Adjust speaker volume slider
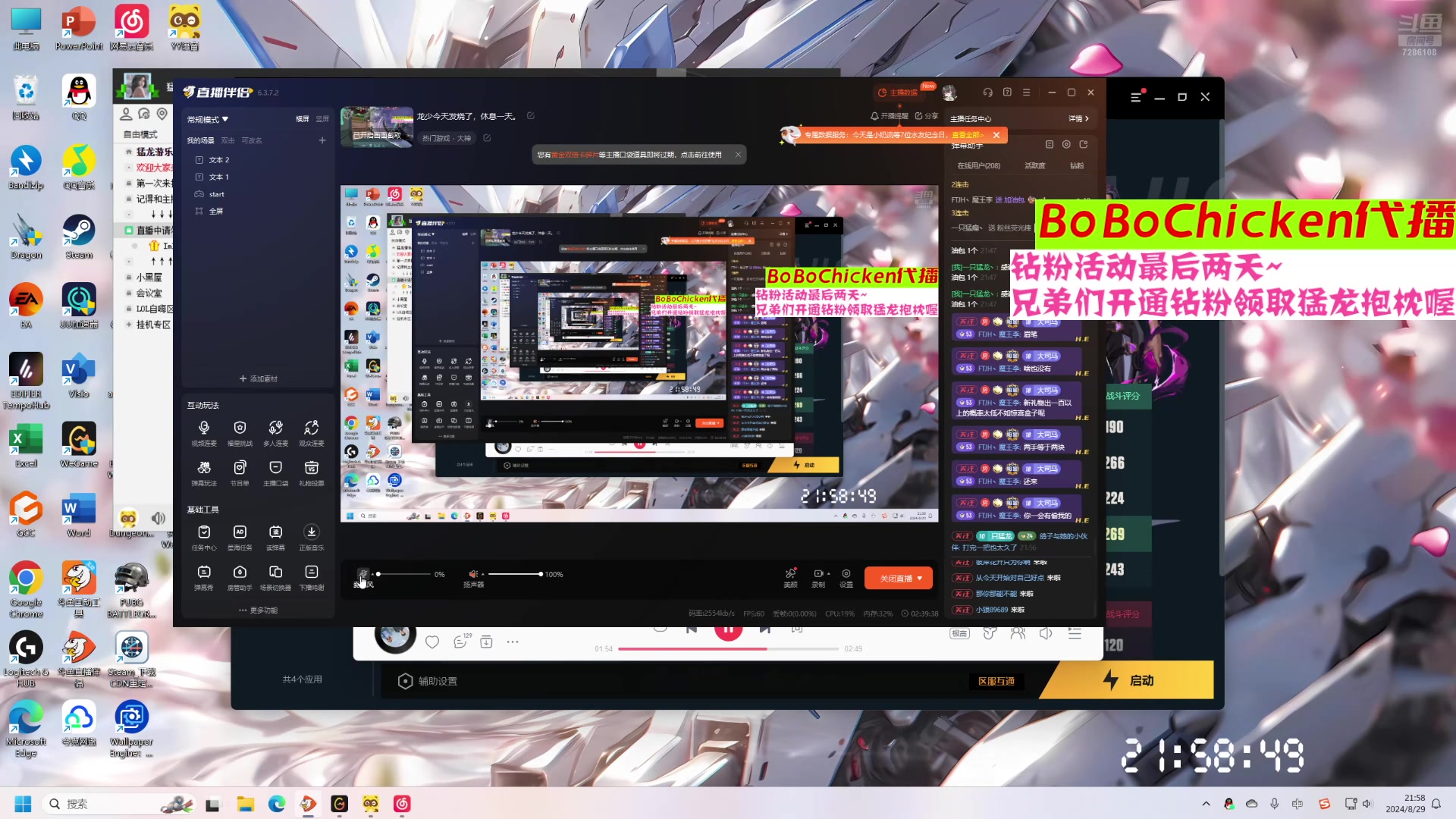Viewport: 1456px width, 819px height. [x=515, y=574]
